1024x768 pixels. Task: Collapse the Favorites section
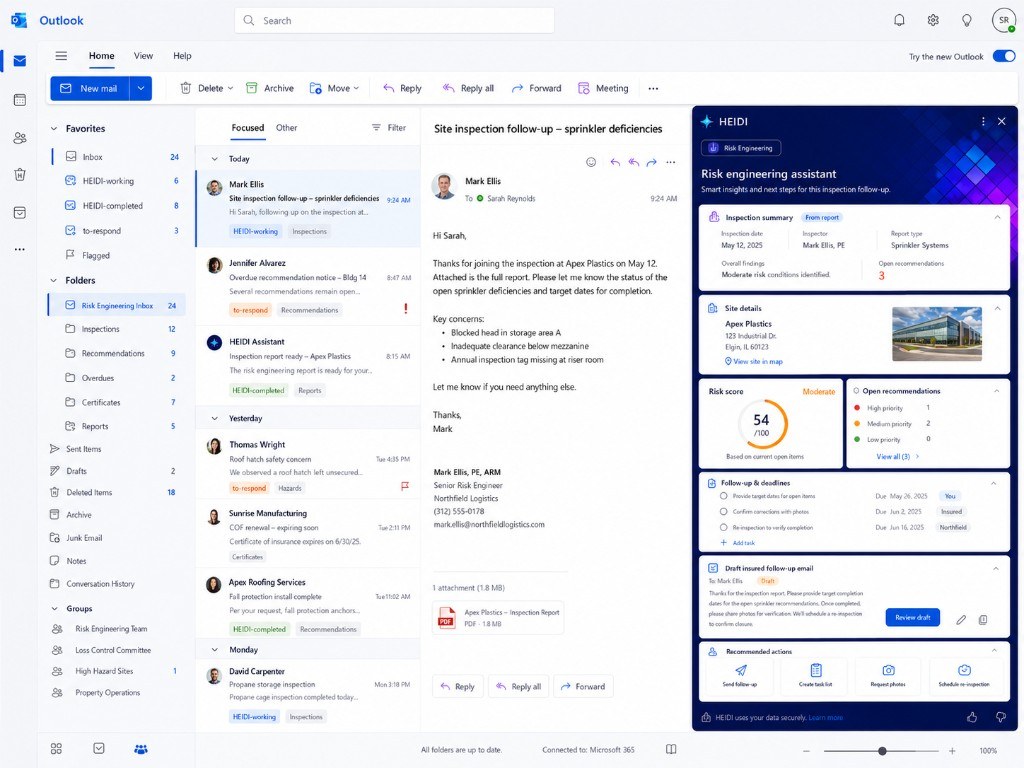pyautogui.click(x=54, y=129)
